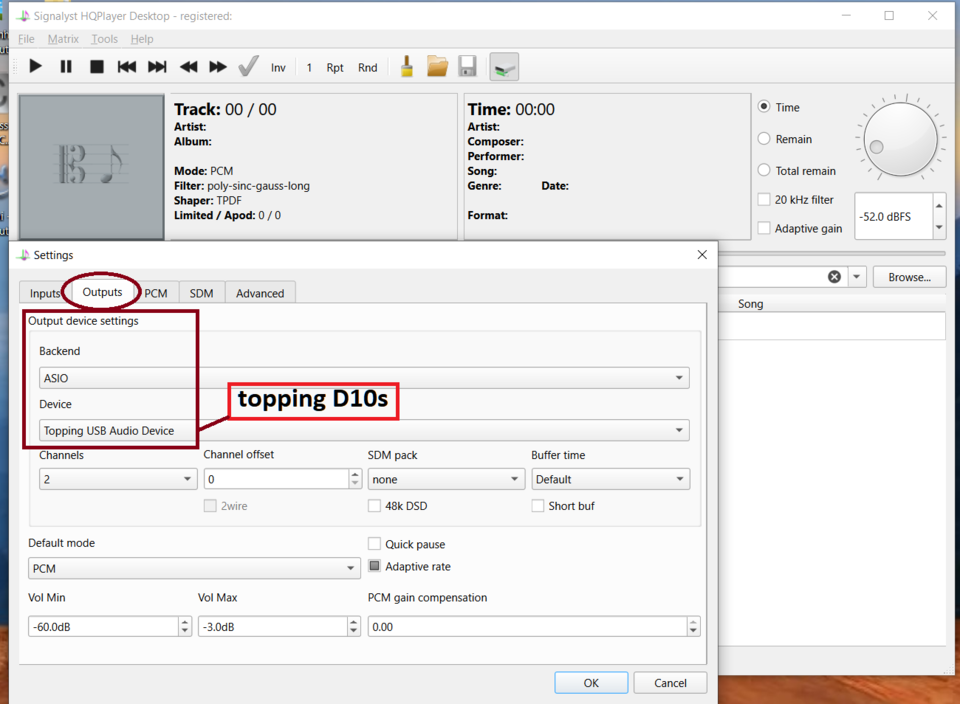Enable the Short buf checkbox

538,506
